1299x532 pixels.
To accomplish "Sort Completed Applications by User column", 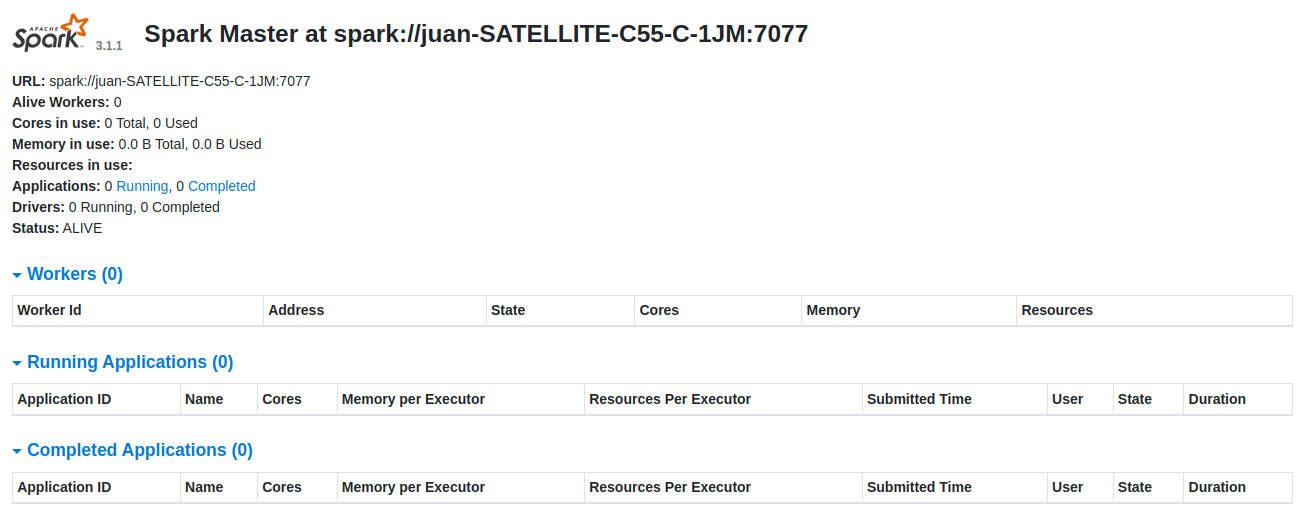I will [x=1067, y=487].
